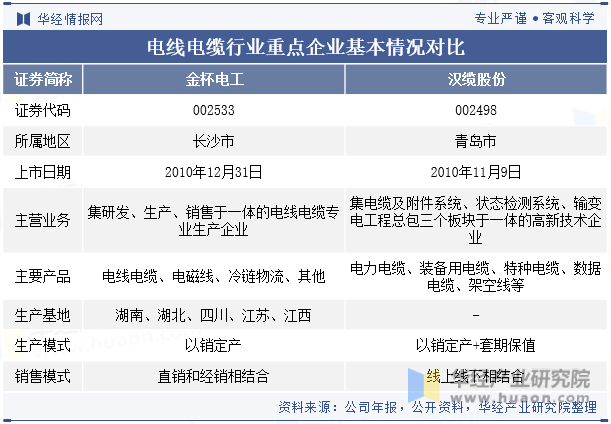Click the 主要产品 row label

click(x=43, y=276)
